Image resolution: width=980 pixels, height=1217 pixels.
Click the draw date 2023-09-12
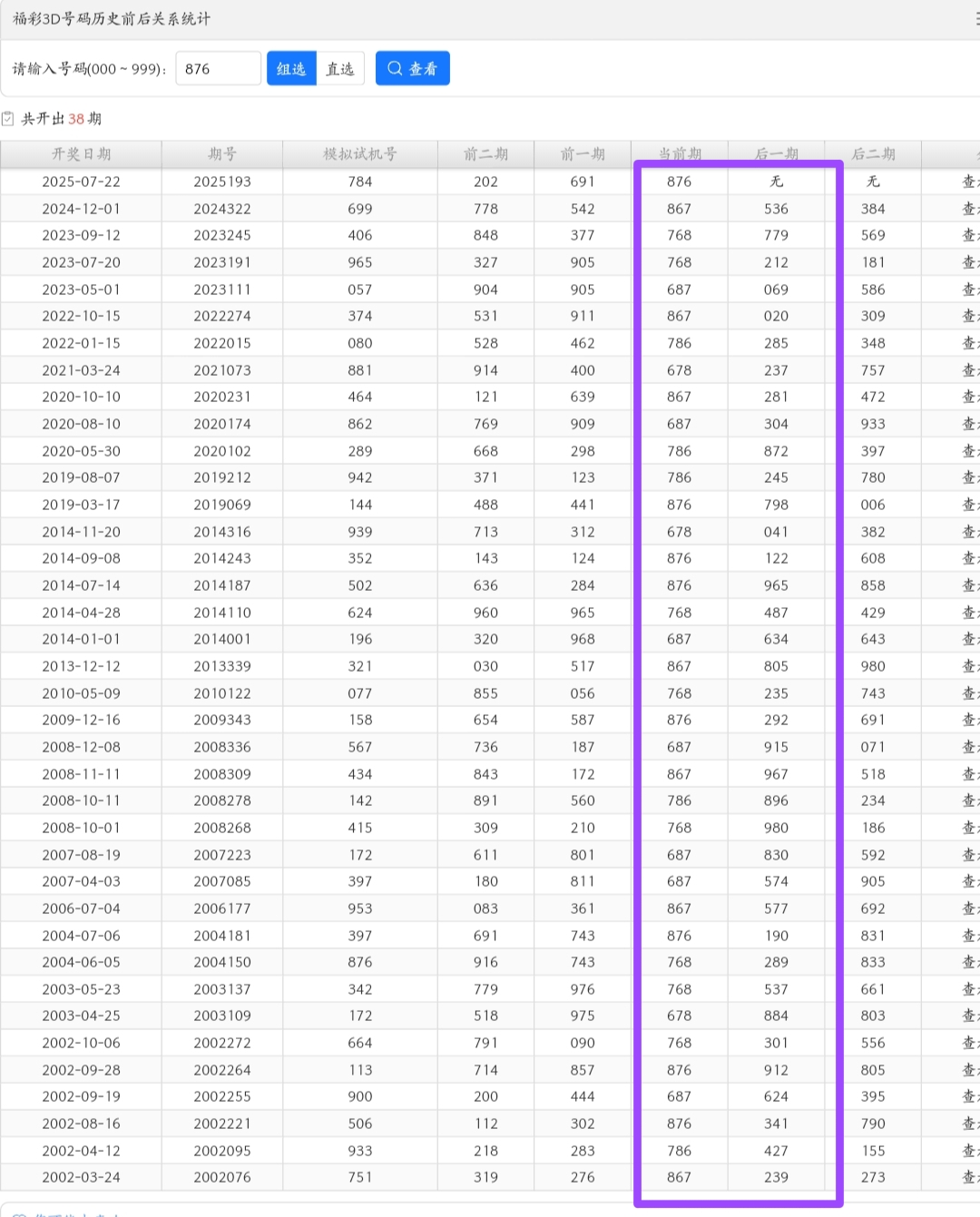point(81,235)
